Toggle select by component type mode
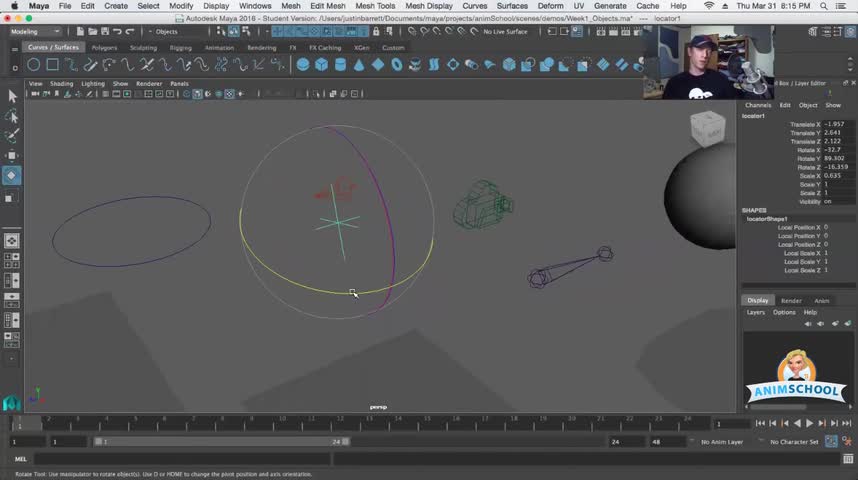Screen dimensions: 858x480 click(246, 32)
